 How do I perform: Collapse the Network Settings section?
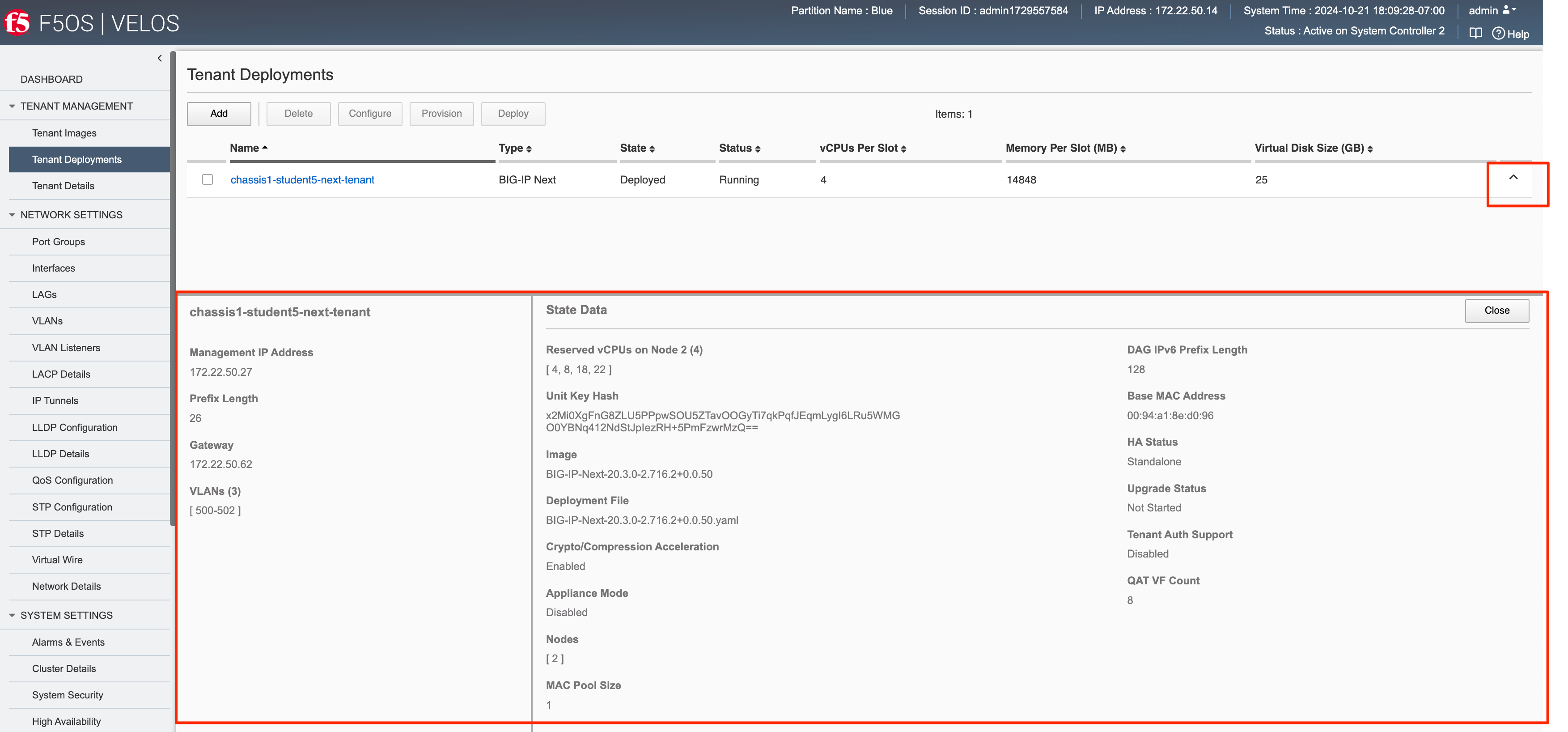point(12,215)
